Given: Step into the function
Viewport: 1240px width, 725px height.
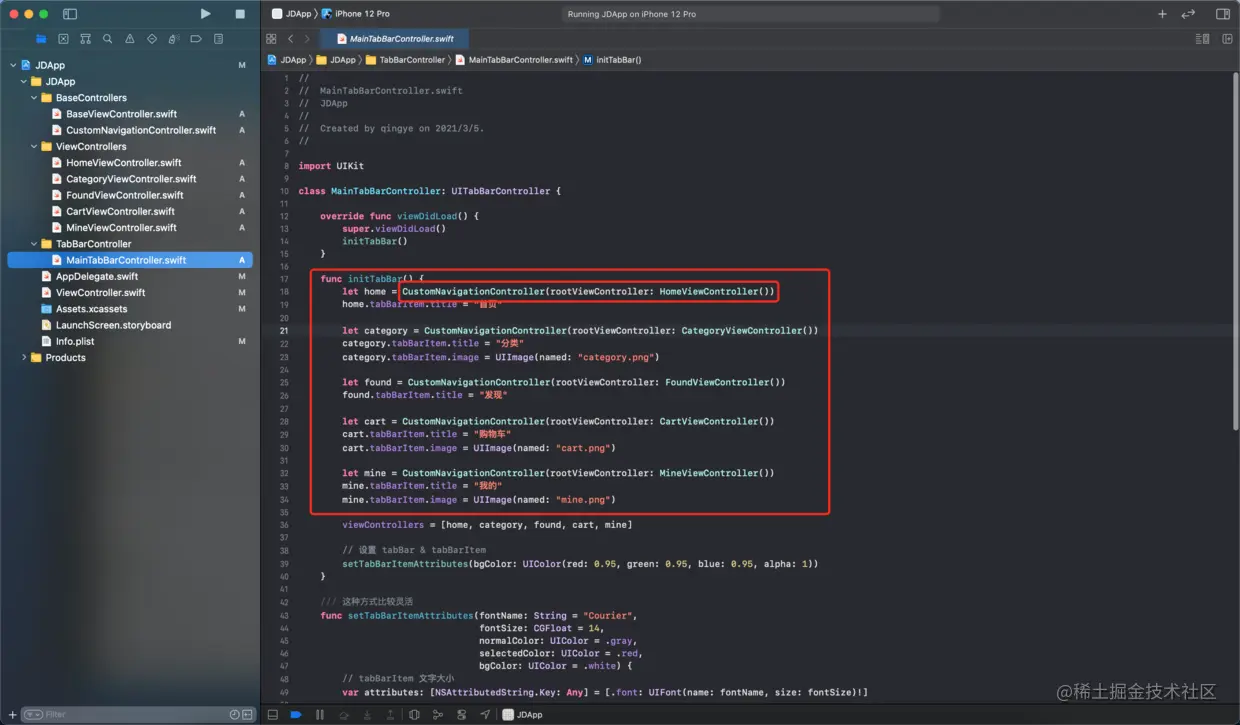Looking at the screenshot, I should [367, 715].
